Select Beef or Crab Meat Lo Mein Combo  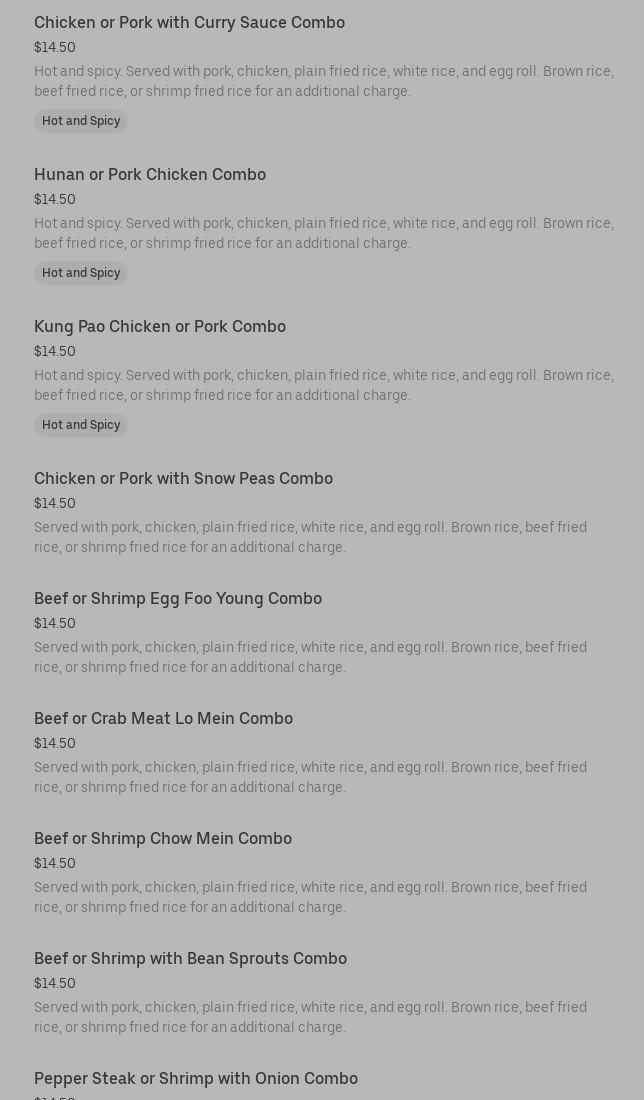pyautogui.click(x=163, y=718)
